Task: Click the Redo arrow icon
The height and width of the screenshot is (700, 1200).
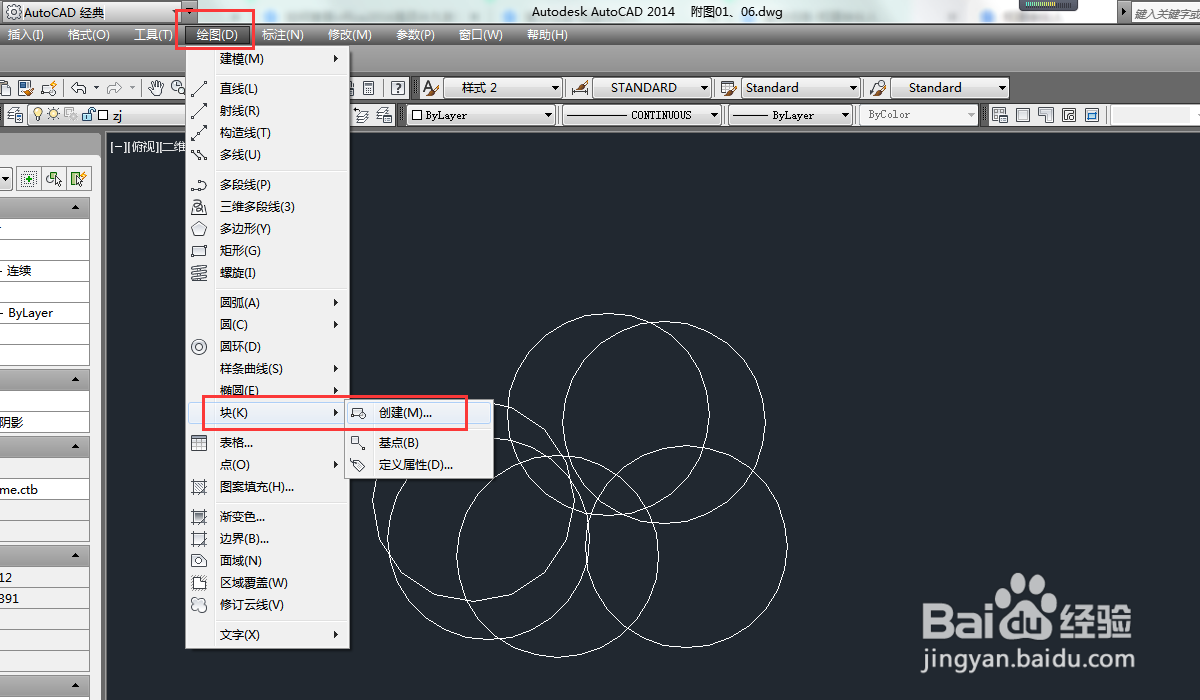Action: tap(114, 88)
